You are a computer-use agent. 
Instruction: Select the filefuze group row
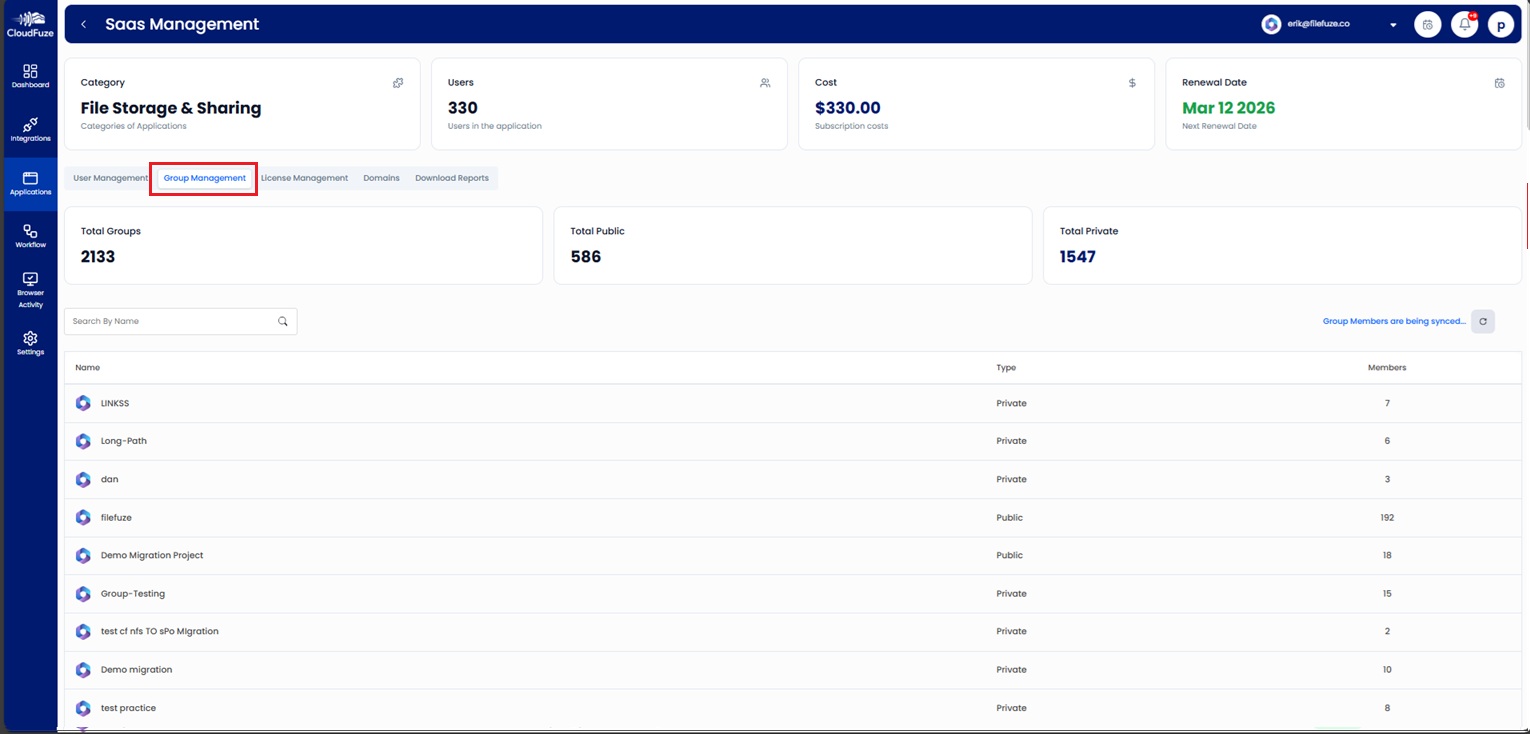coord(116,517)
